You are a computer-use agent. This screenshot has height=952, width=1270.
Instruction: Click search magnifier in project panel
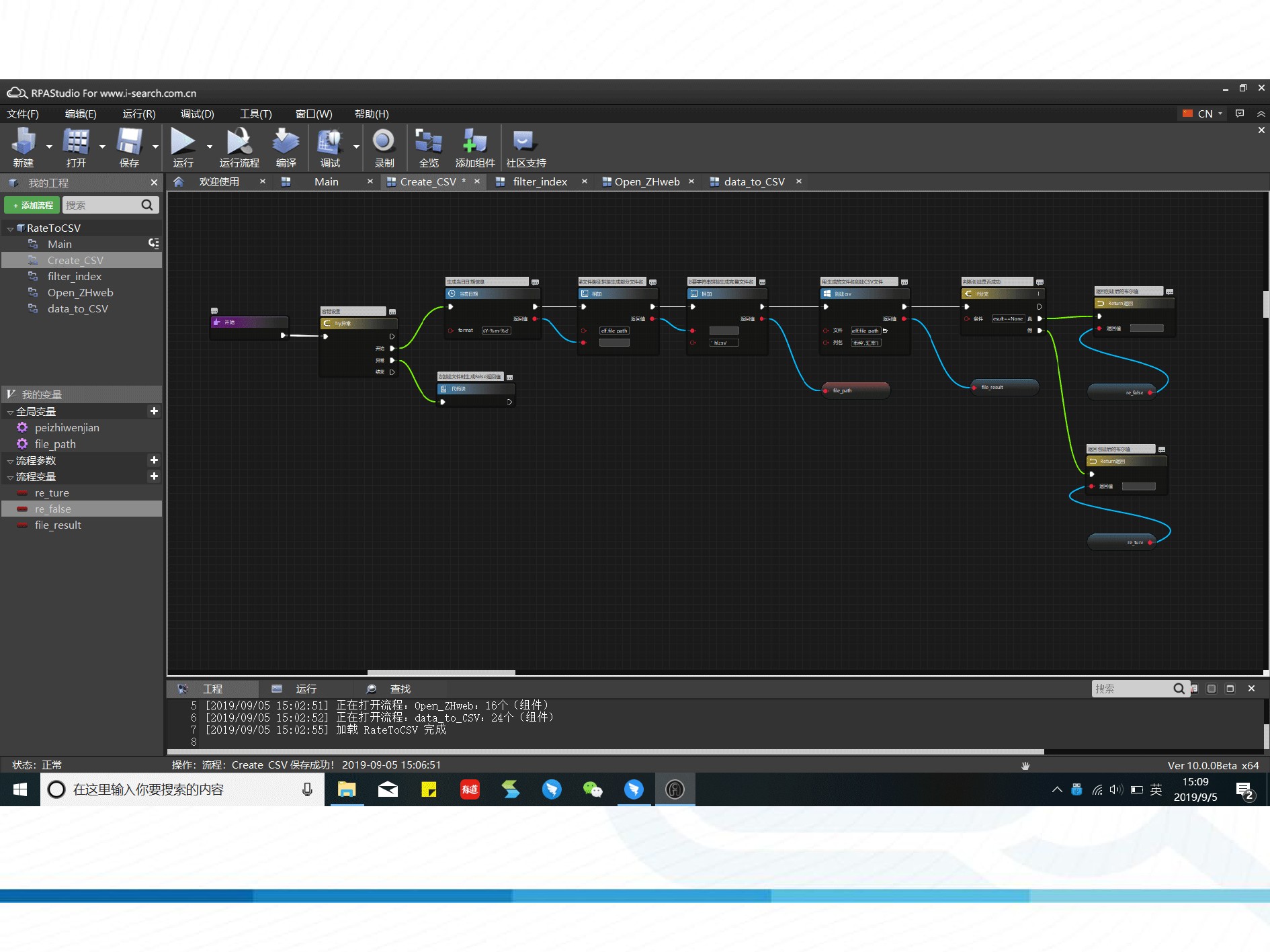pyautogui.click(x=146, y=205)
